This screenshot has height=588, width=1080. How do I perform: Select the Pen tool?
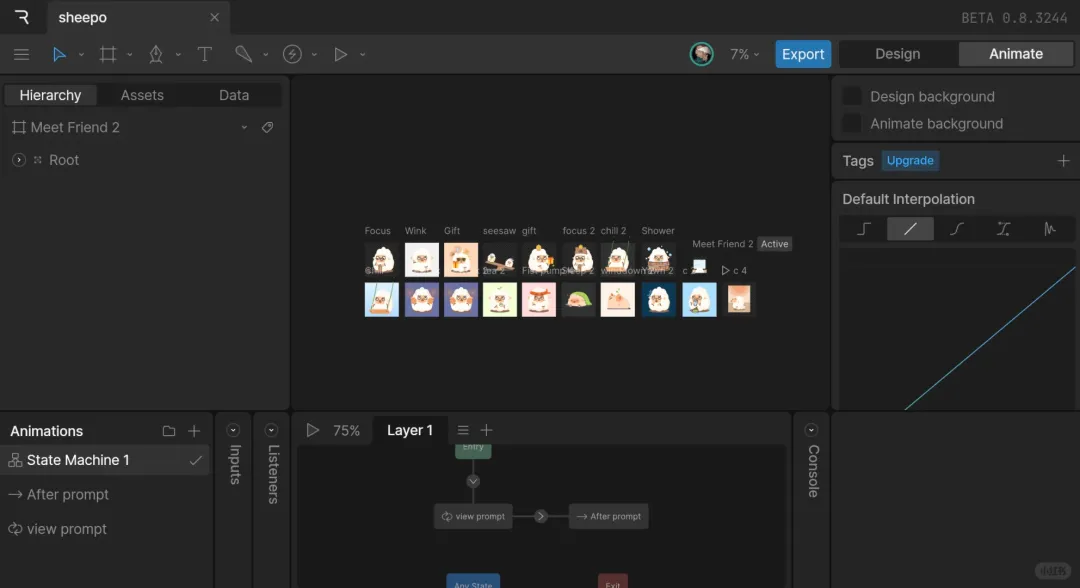click(x=156, y=54)
